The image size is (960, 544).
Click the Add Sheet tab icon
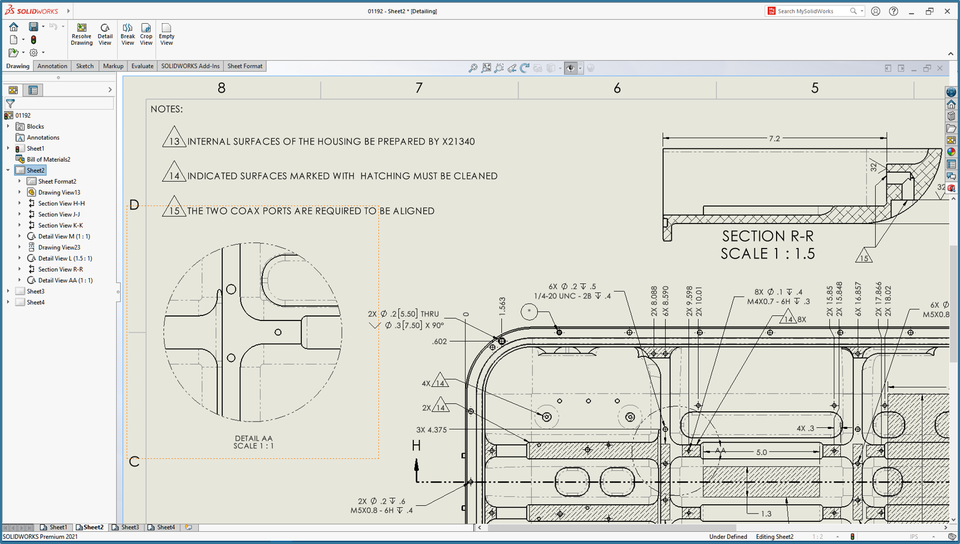189,527
